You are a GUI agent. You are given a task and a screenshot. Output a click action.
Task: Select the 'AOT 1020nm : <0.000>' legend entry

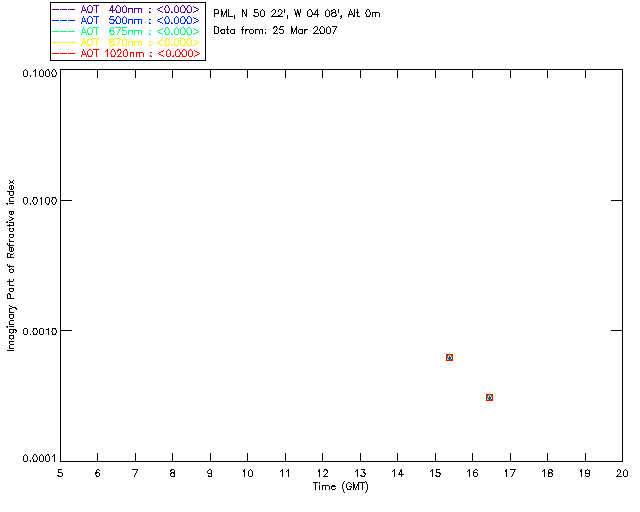click(126, 53)
